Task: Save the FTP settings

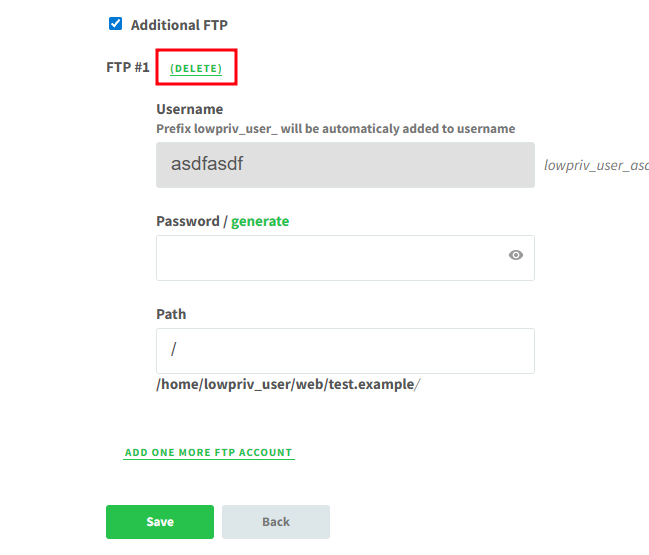Action: [x=160, y=522]
